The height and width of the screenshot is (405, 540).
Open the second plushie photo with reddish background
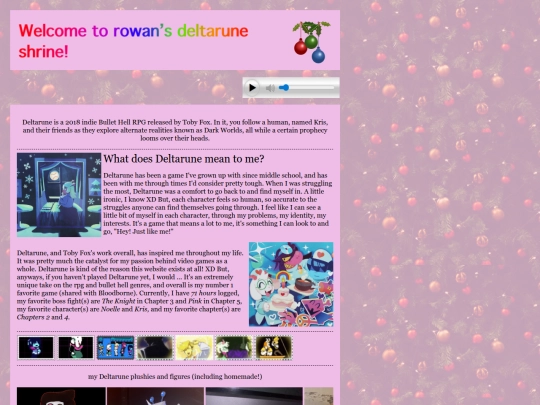(x=155, y=396)
